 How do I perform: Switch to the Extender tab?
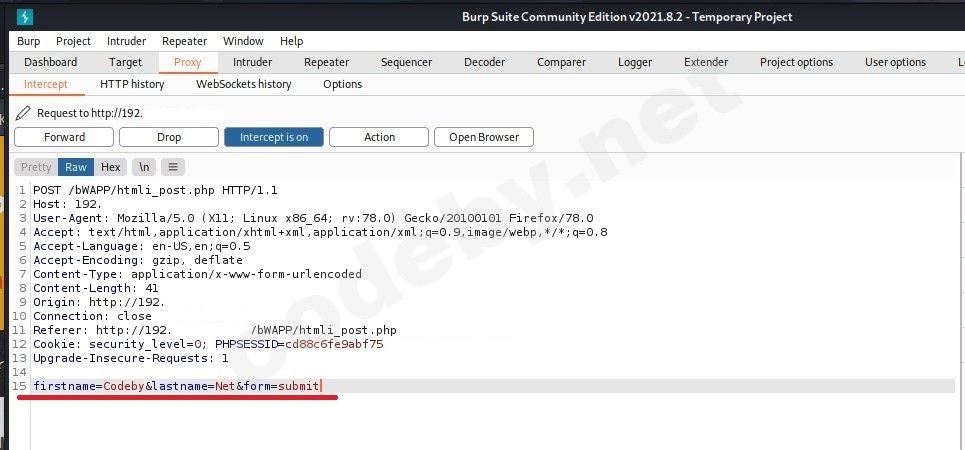tap(706, 62)
